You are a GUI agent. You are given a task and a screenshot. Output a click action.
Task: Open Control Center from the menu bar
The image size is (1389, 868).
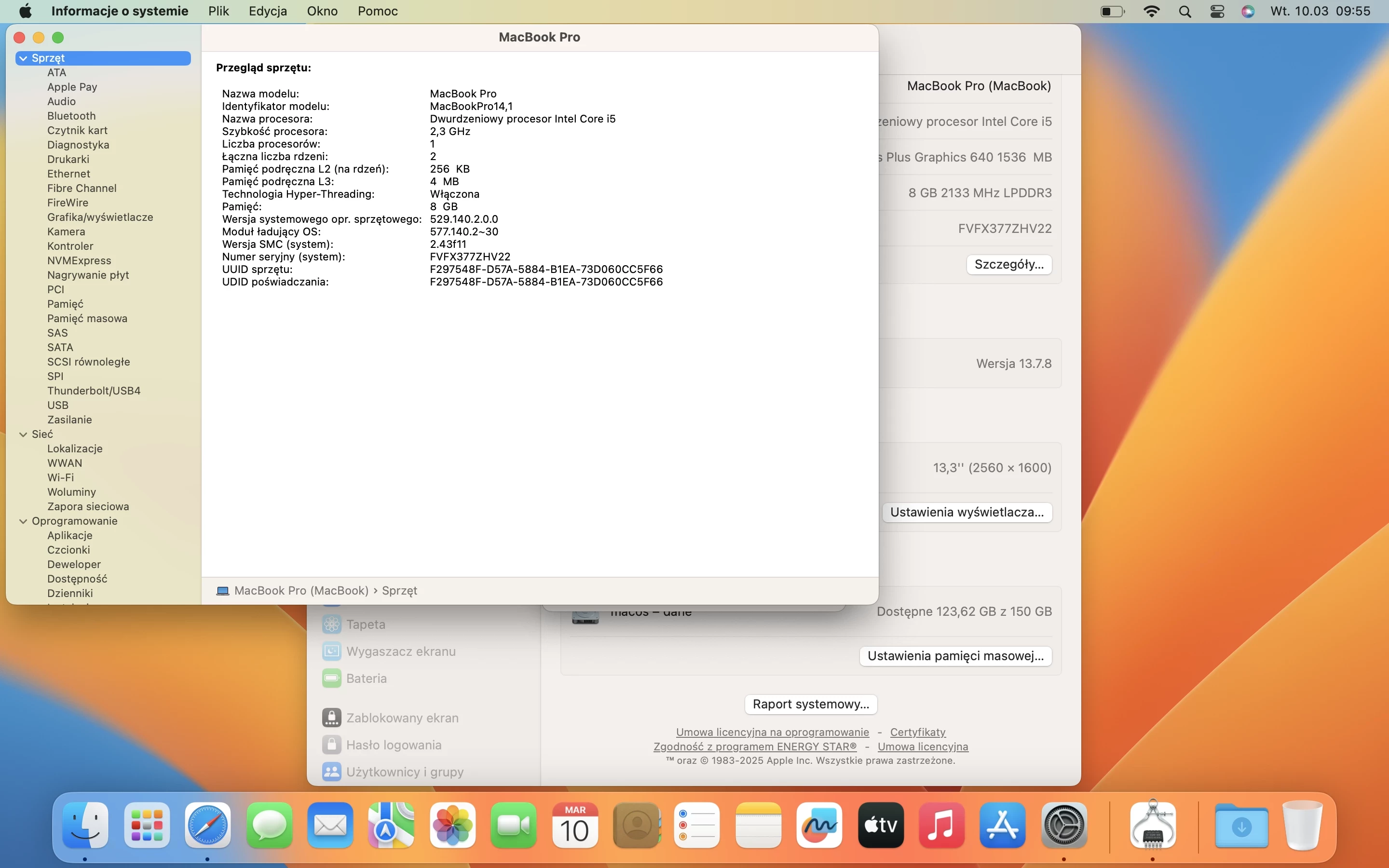click(x=1217, y=11)
